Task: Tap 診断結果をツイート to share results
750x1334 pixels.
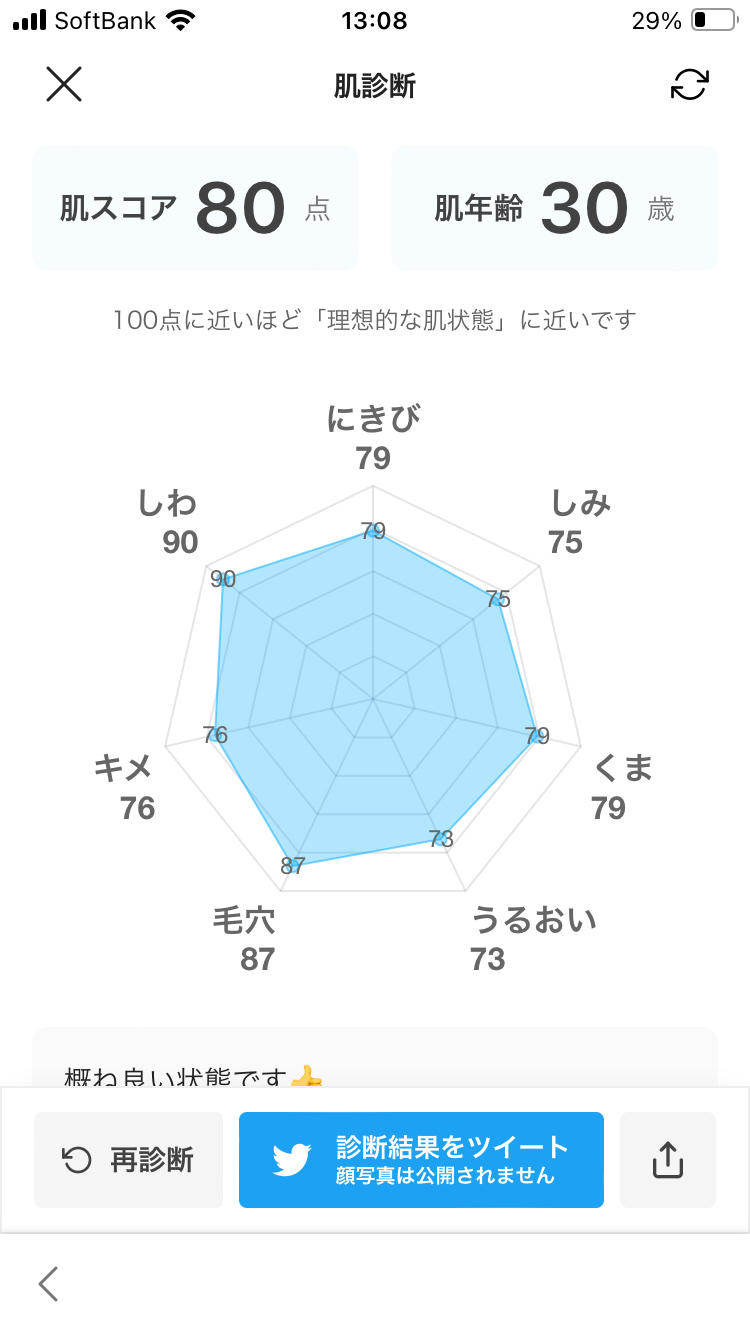Action: (x=420, y=1160)
